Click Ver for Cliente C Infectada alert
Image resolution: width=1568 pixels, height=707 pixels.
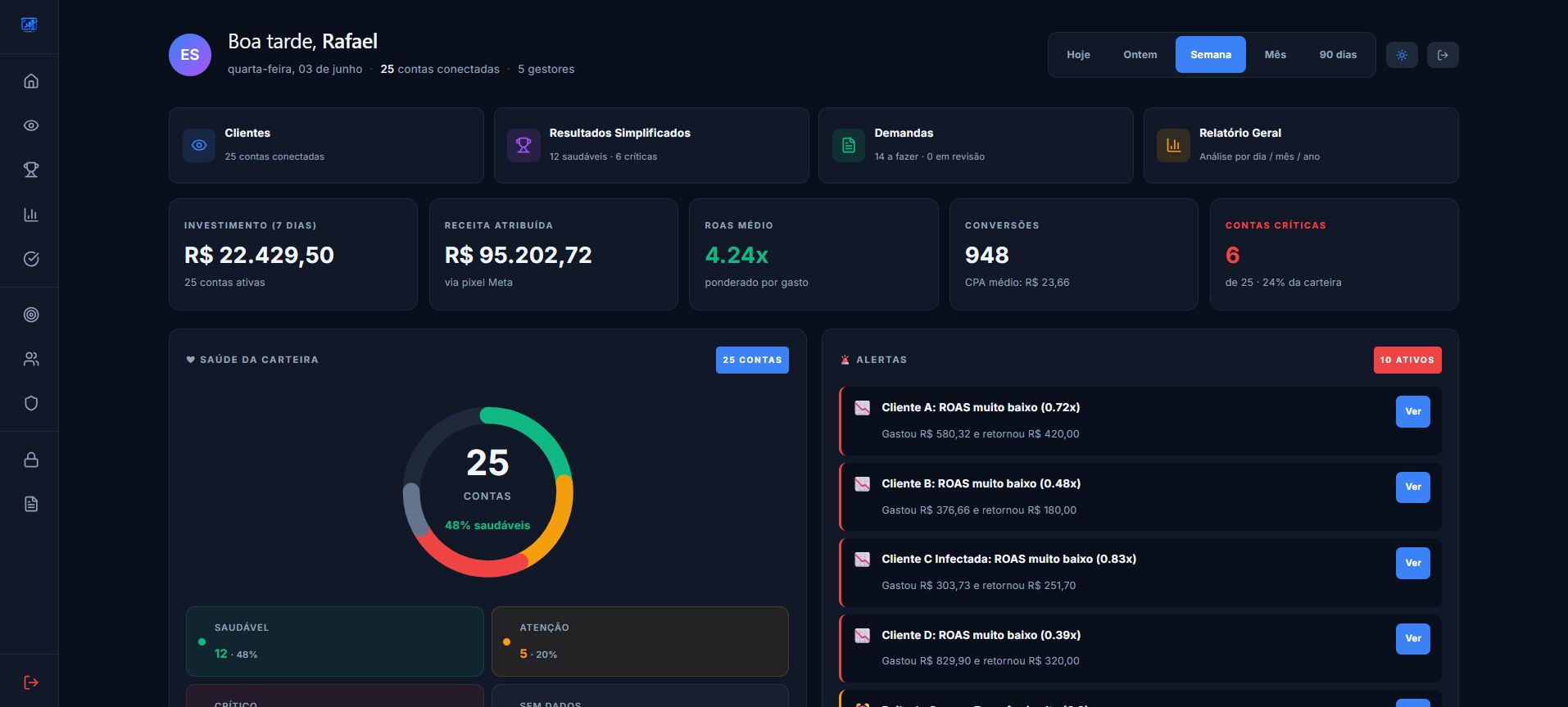click(1413, 563)
